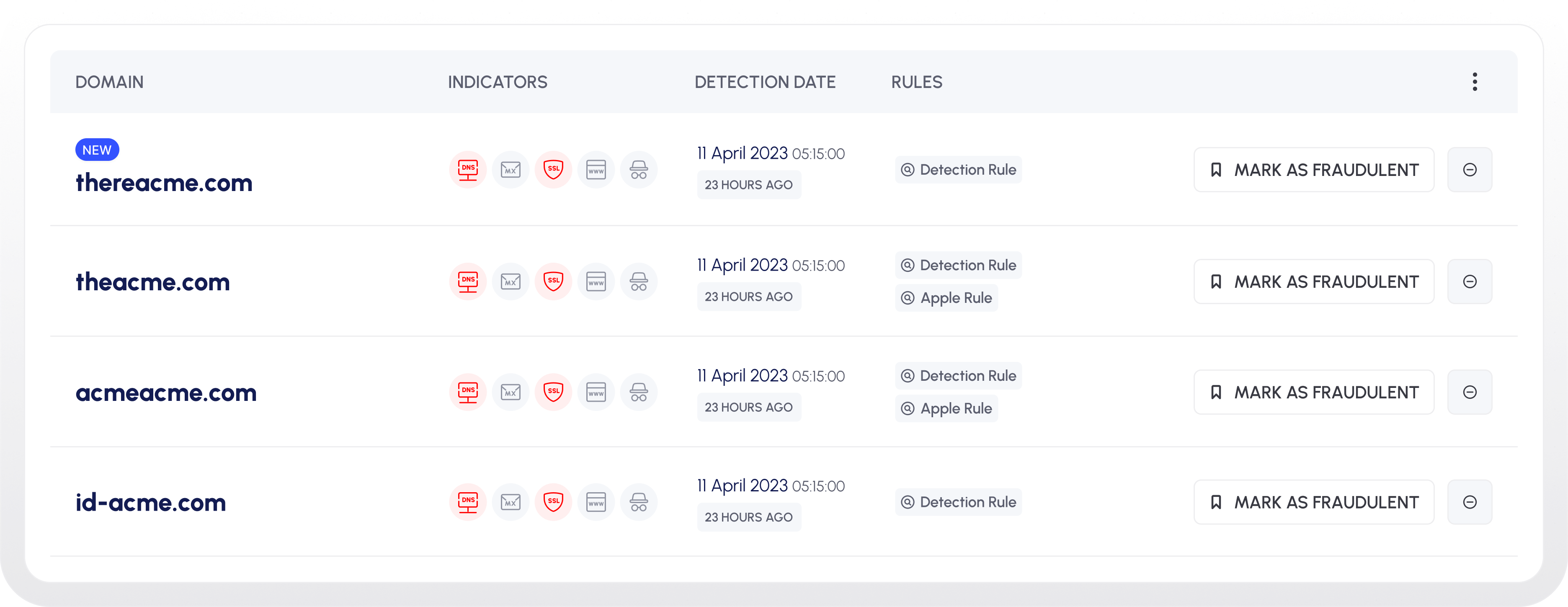The height and width of the screenshot is (607, 1568).
Task: Click the circle-minus button for thereacme.com
Action: click(x=1470, y=170)
